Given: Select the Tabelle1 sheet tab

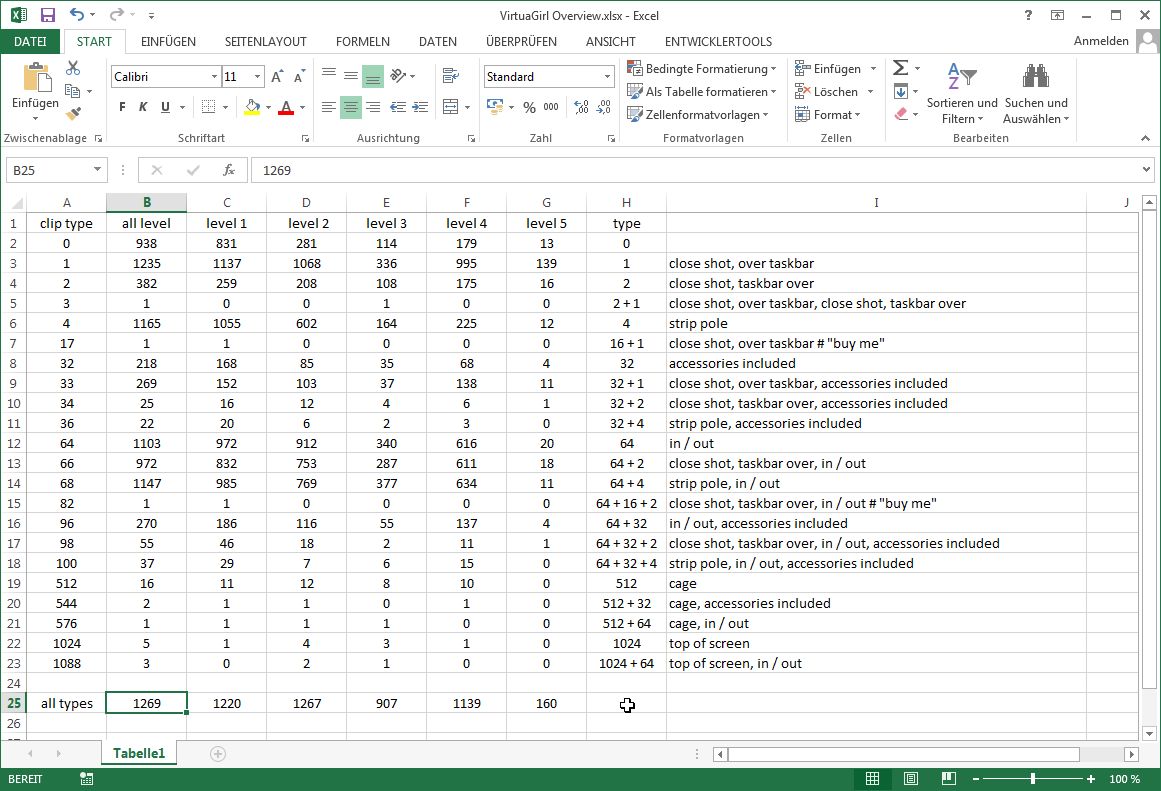Looking at the screenshot, I should click(139, 753).
